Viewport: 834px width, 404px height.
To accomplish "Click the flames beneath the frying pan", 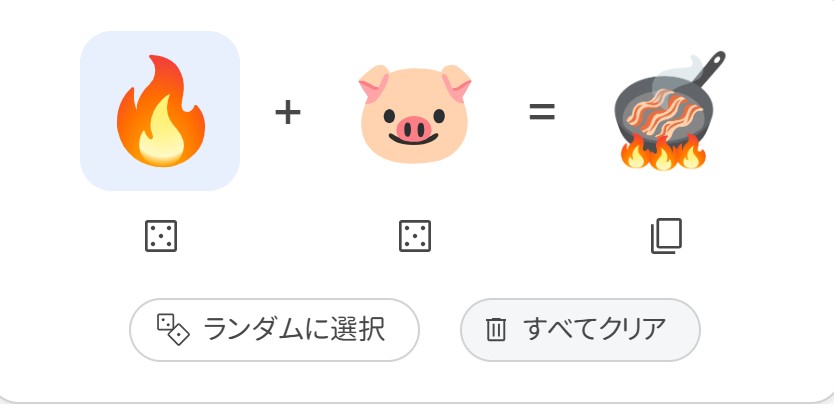I will pos(663,155).
